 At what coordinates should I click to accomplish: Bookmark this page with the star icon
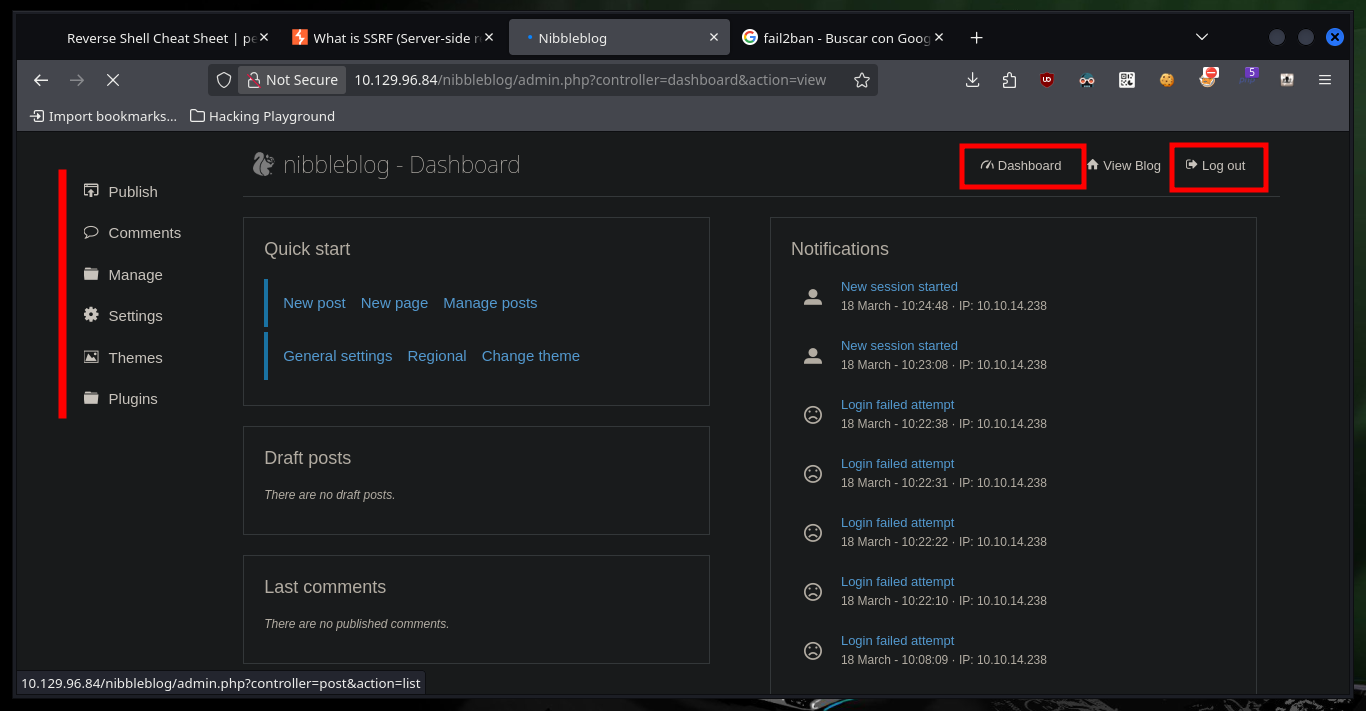(862, 80)
